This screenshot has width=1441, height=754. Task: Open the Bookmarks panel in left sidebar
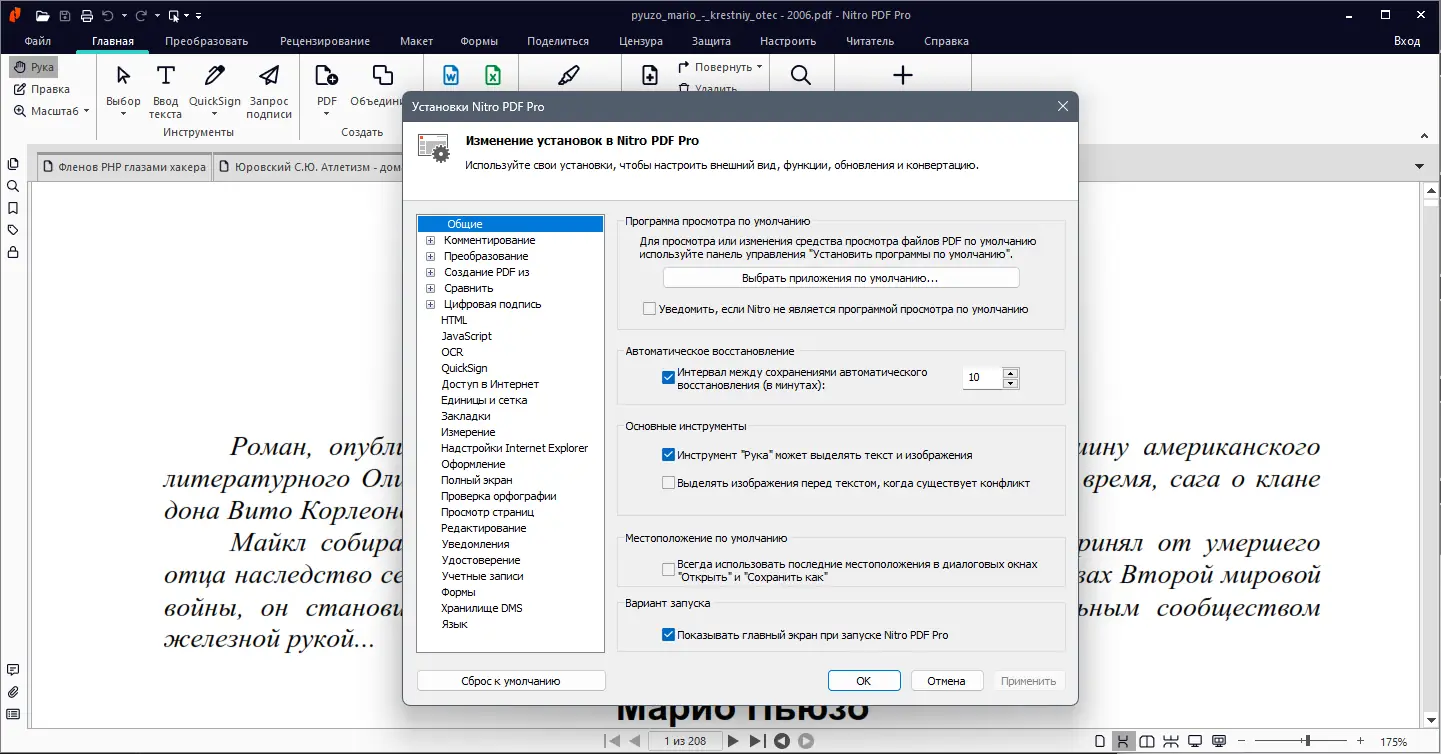(13, 208)
